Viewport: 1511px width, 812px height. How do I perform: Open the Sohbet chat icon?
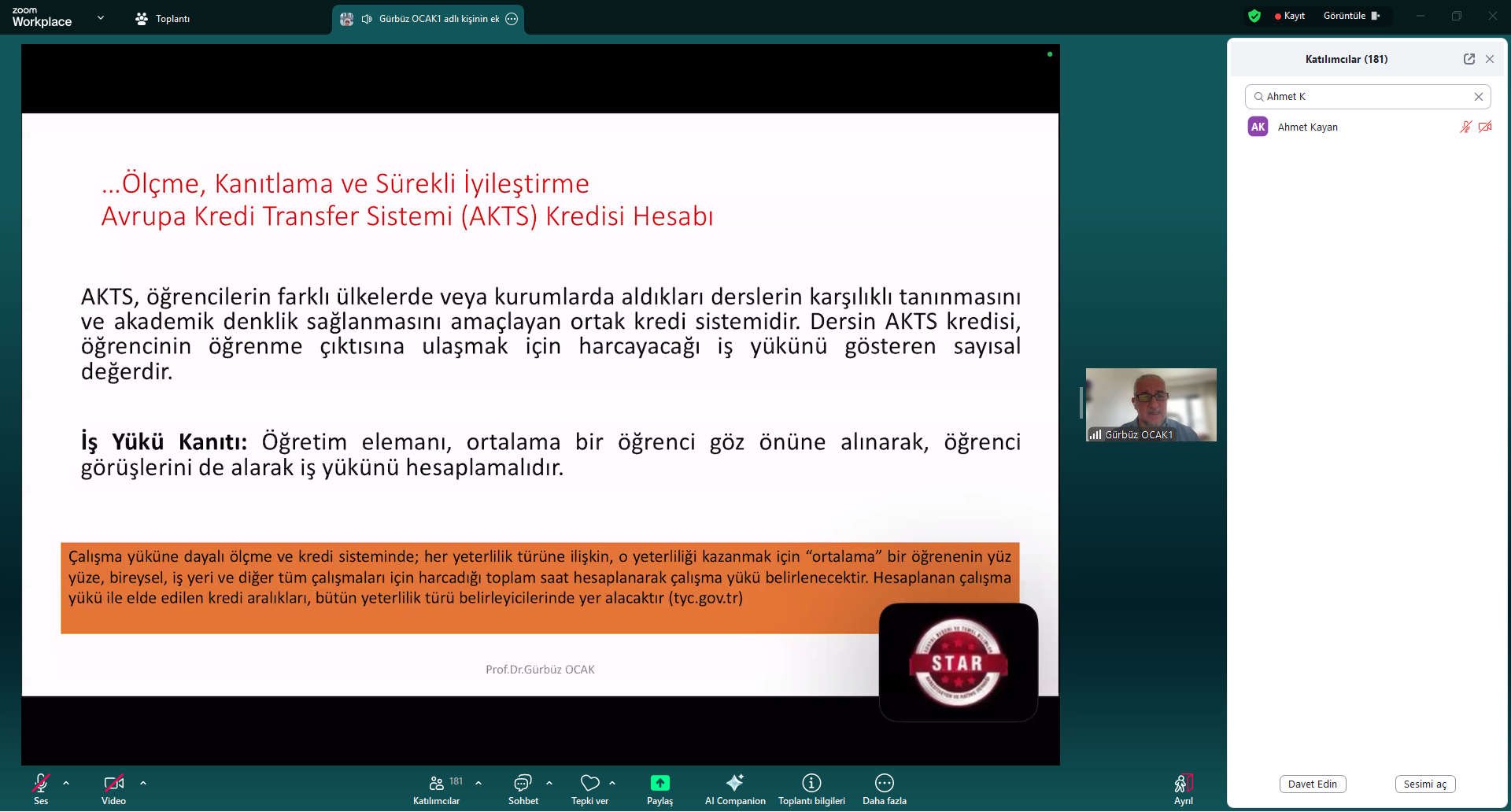(x=523, y=783)
